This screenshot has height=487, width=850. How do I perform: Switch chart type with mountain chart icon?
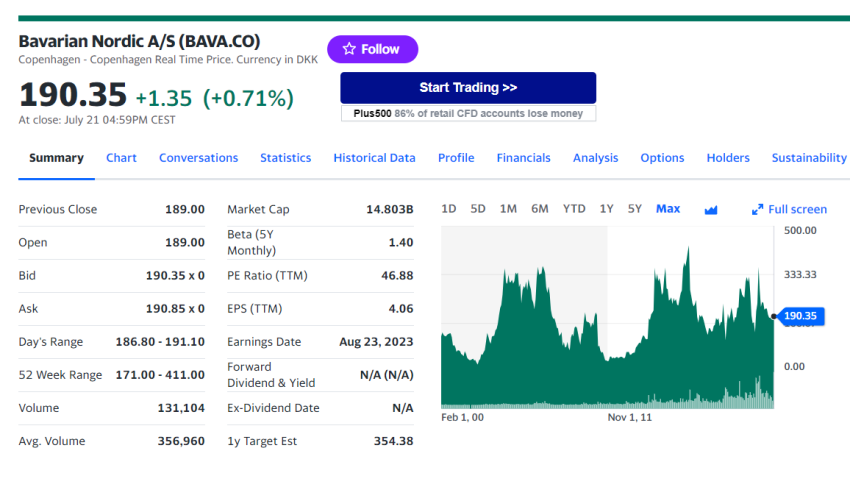(711, 210)
